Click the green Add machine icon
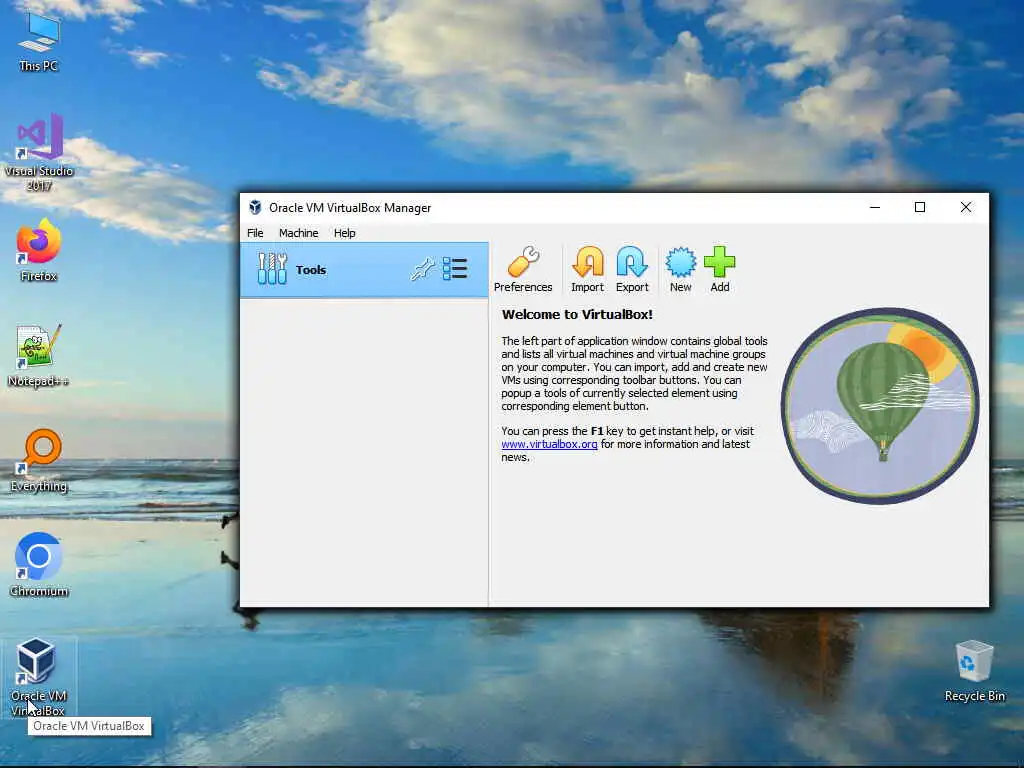Image resolution: width=1024 pixels, height=768 pixels. pyautogui.click(x=720, y=269)
